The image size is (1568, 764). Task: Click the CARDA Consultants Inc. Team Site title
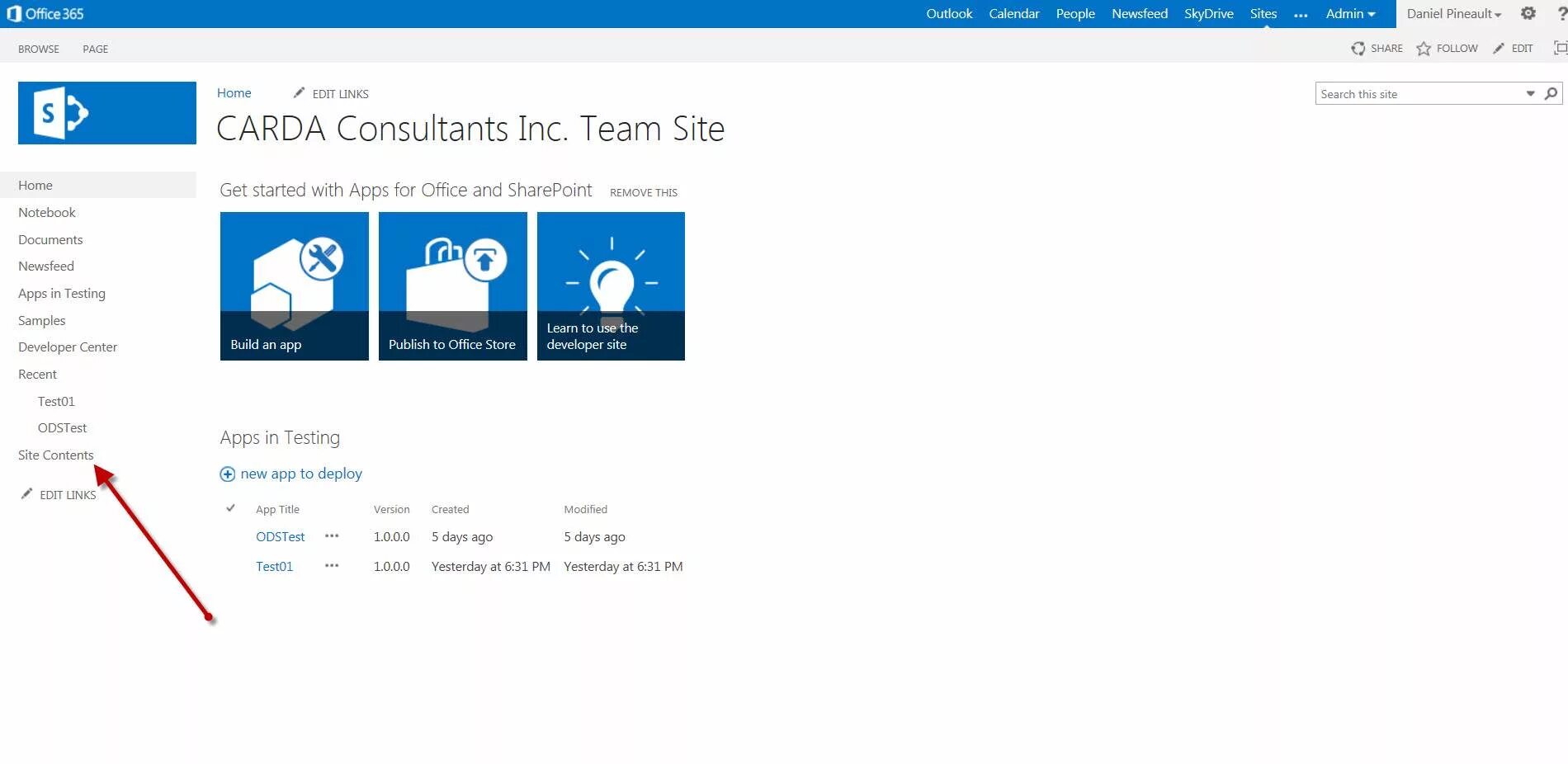pos(470,129)
